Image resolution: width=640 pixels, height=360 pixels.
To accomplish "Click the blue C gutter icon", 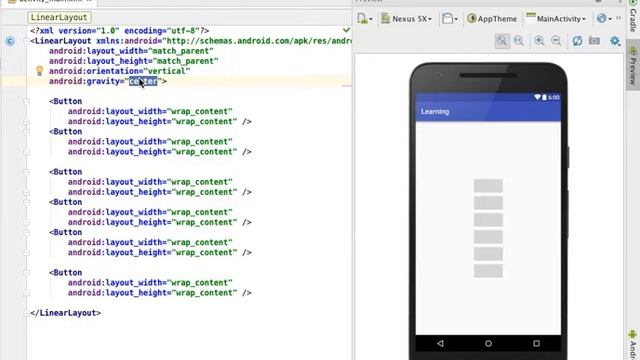I will tap(10, 41).
